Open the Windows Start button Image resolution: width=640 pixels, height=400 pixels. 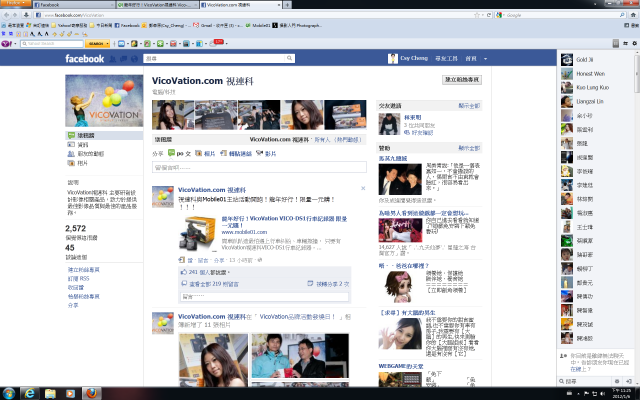point(8,393)
